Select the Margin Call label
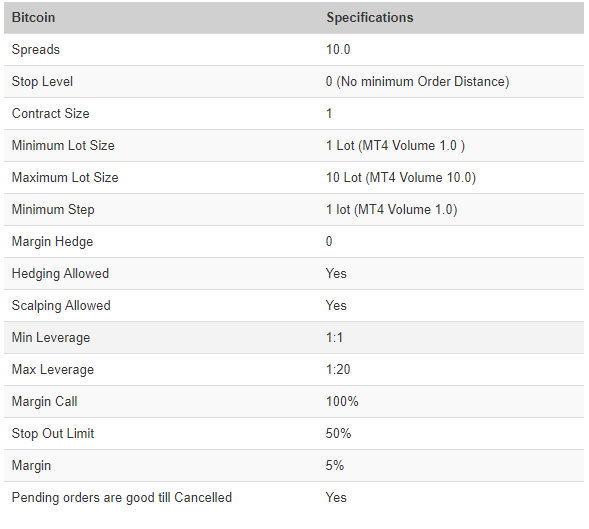Viewport: 589px width, 529px height. tap(45, 402)
